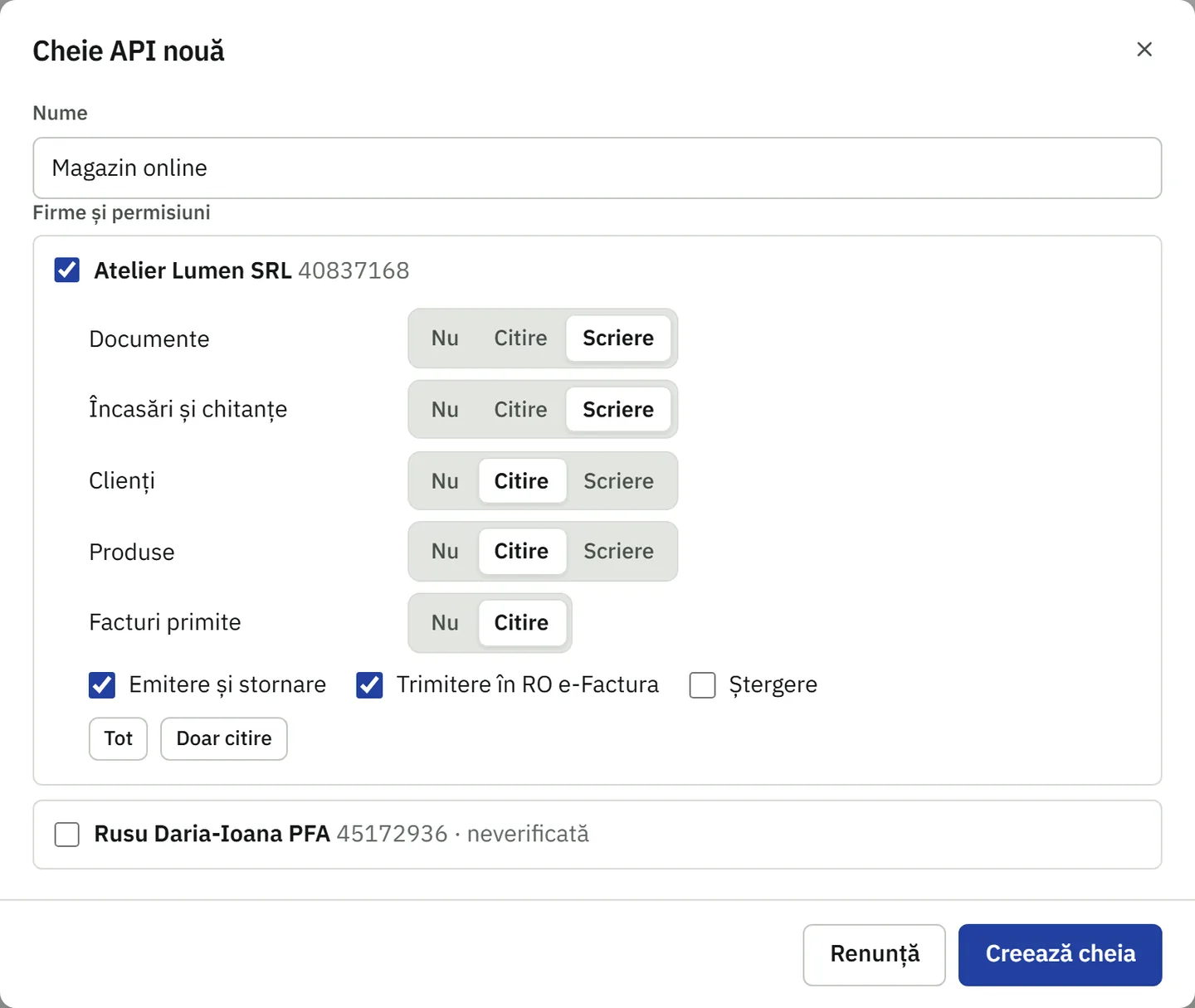Viewport: 1195px width, 1008px height.
Task: Set Documente permission to Nu
Action: [x=445, y=338]
